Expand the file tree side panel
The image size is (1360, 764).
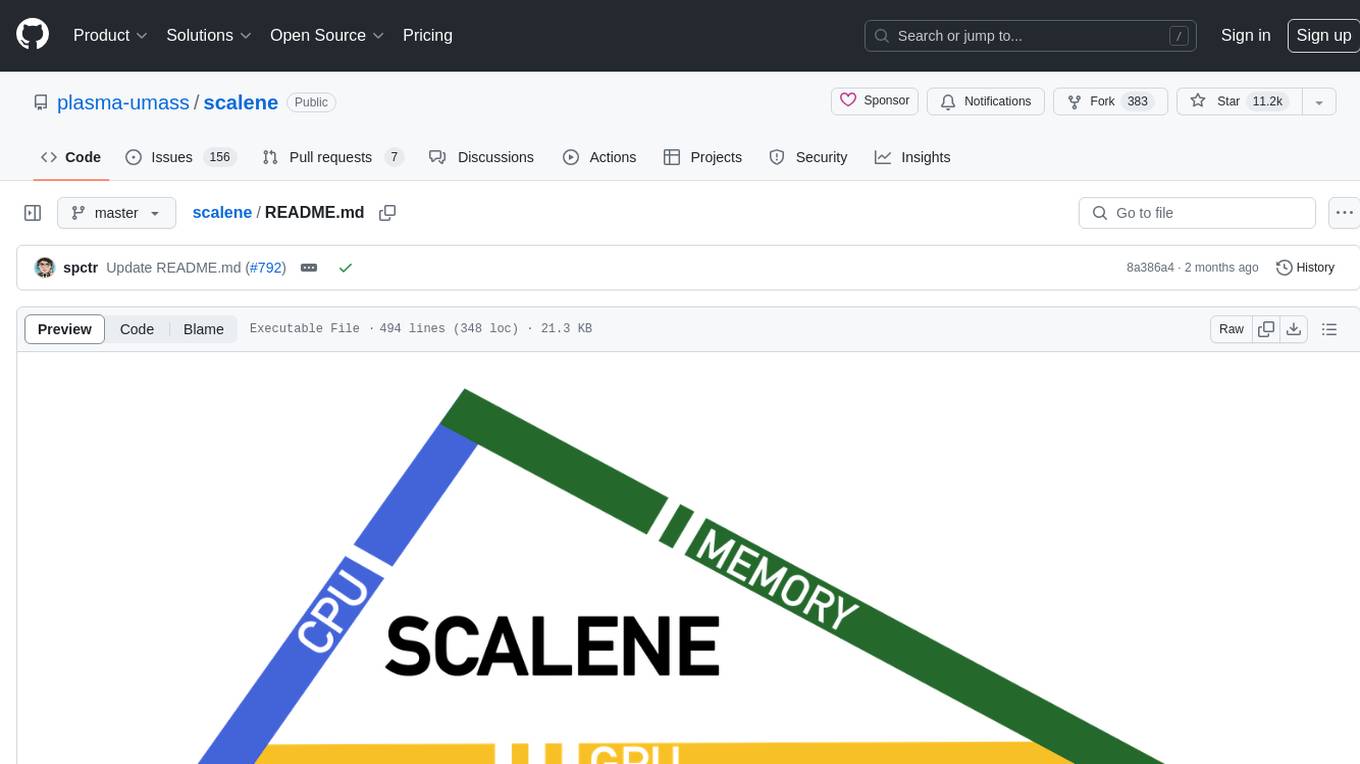pyautogui.click(x=33, y=213)
